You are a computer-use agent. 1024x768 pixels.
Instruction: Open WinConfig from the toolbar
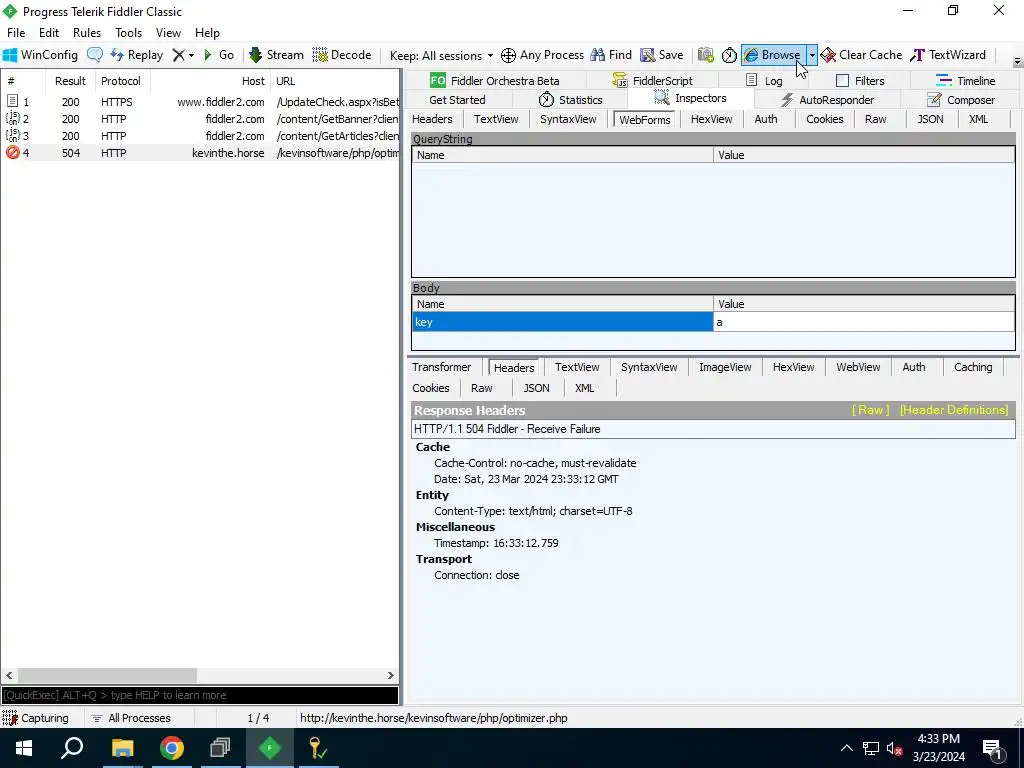40,55
